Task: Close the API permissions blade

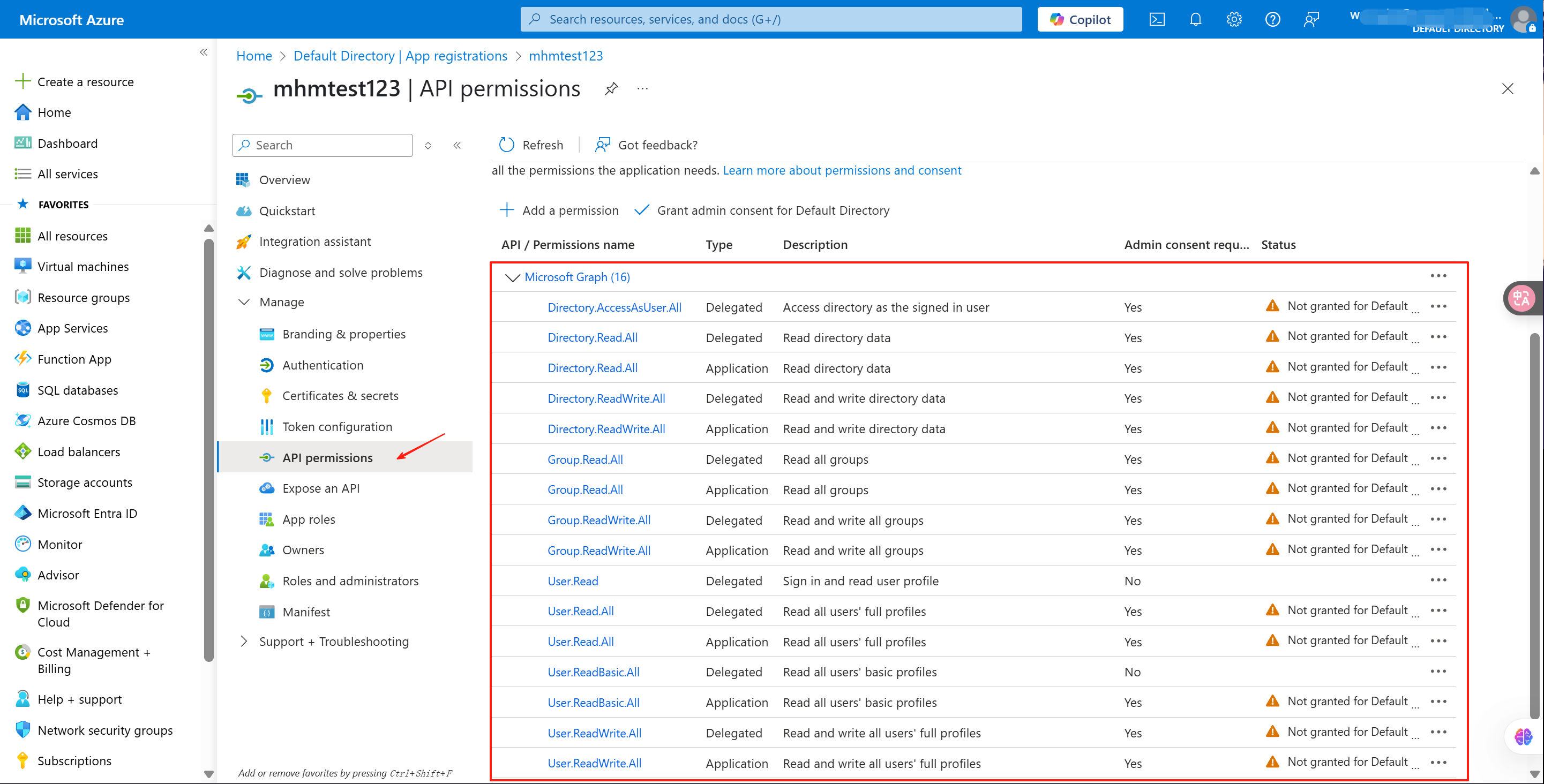Action: pyautogui.click(x=1508, y=89)
